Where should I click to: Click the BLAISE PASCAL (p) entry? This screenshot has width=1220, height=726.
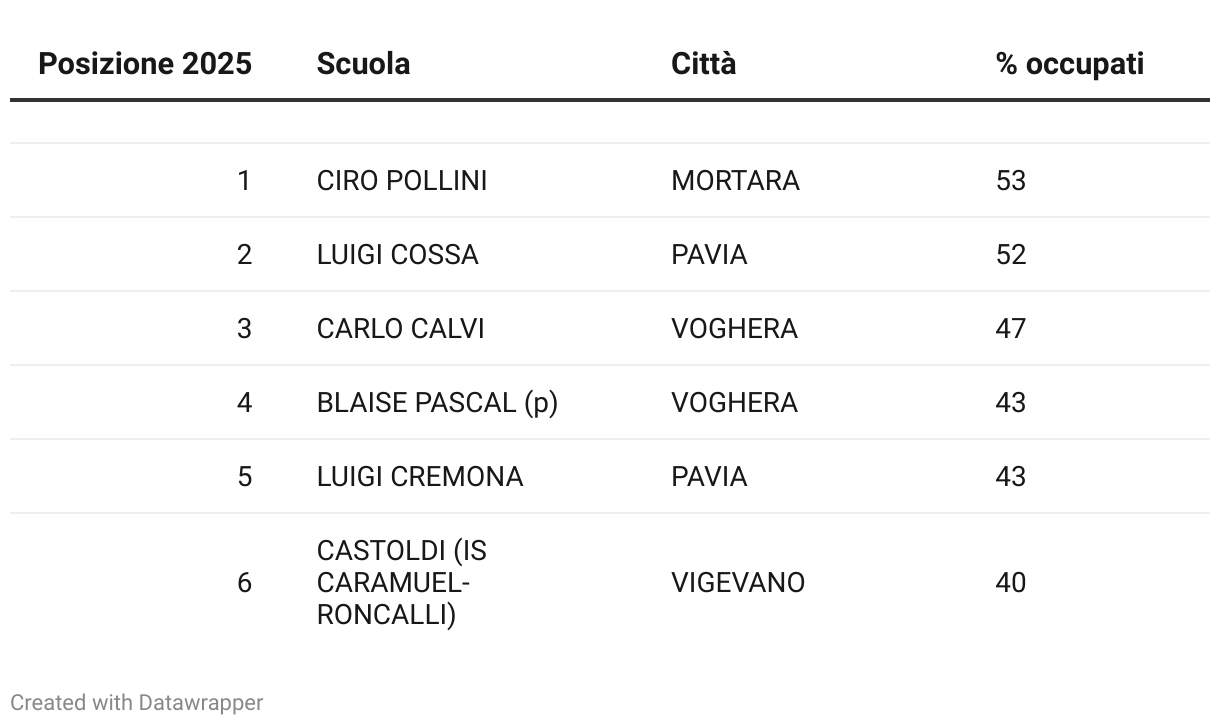[x=437, y=403]
